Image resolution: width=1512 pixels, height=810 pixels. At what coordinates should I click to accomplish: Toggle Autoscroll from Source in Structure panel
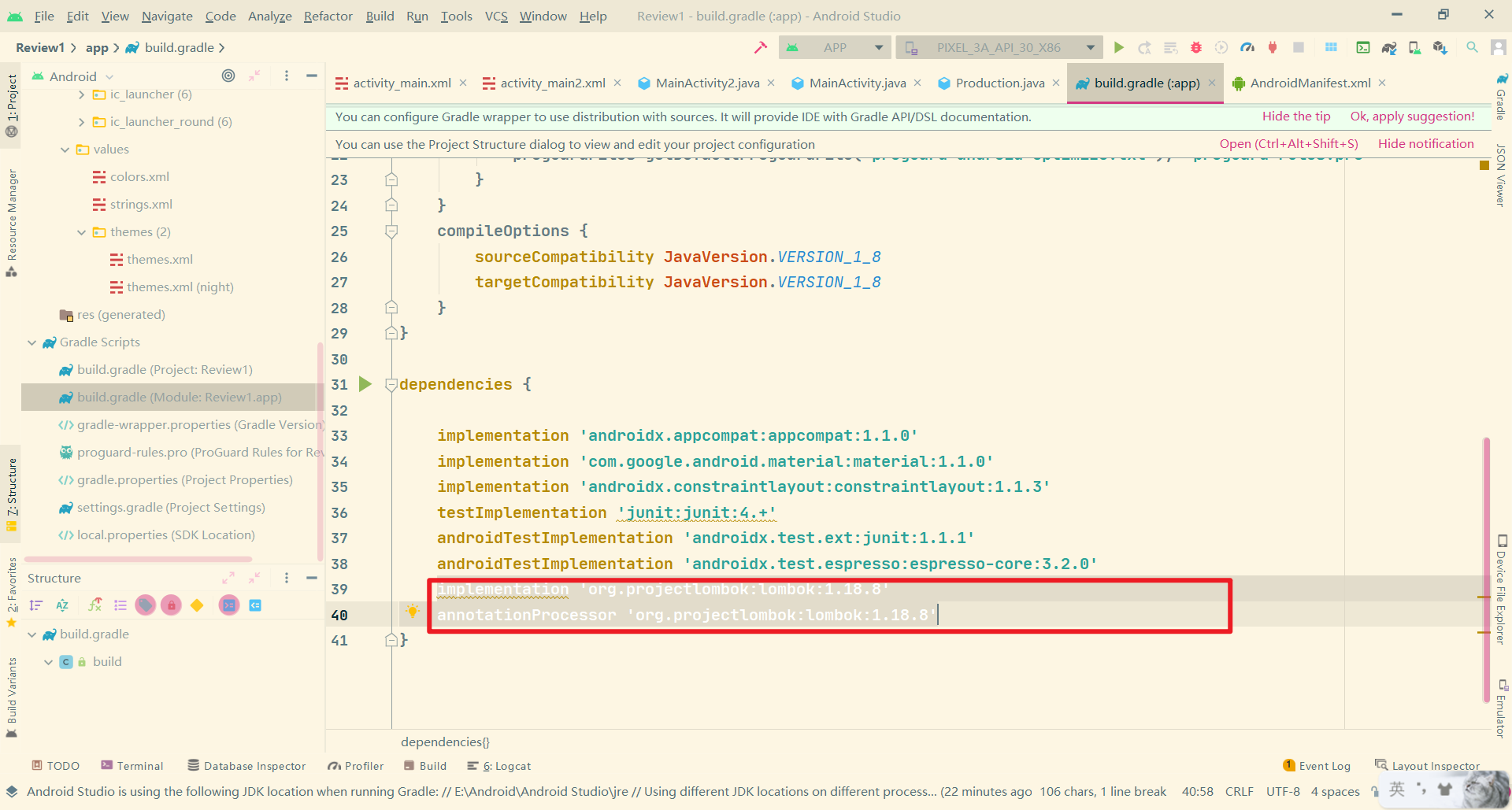[x=255, y=605]
